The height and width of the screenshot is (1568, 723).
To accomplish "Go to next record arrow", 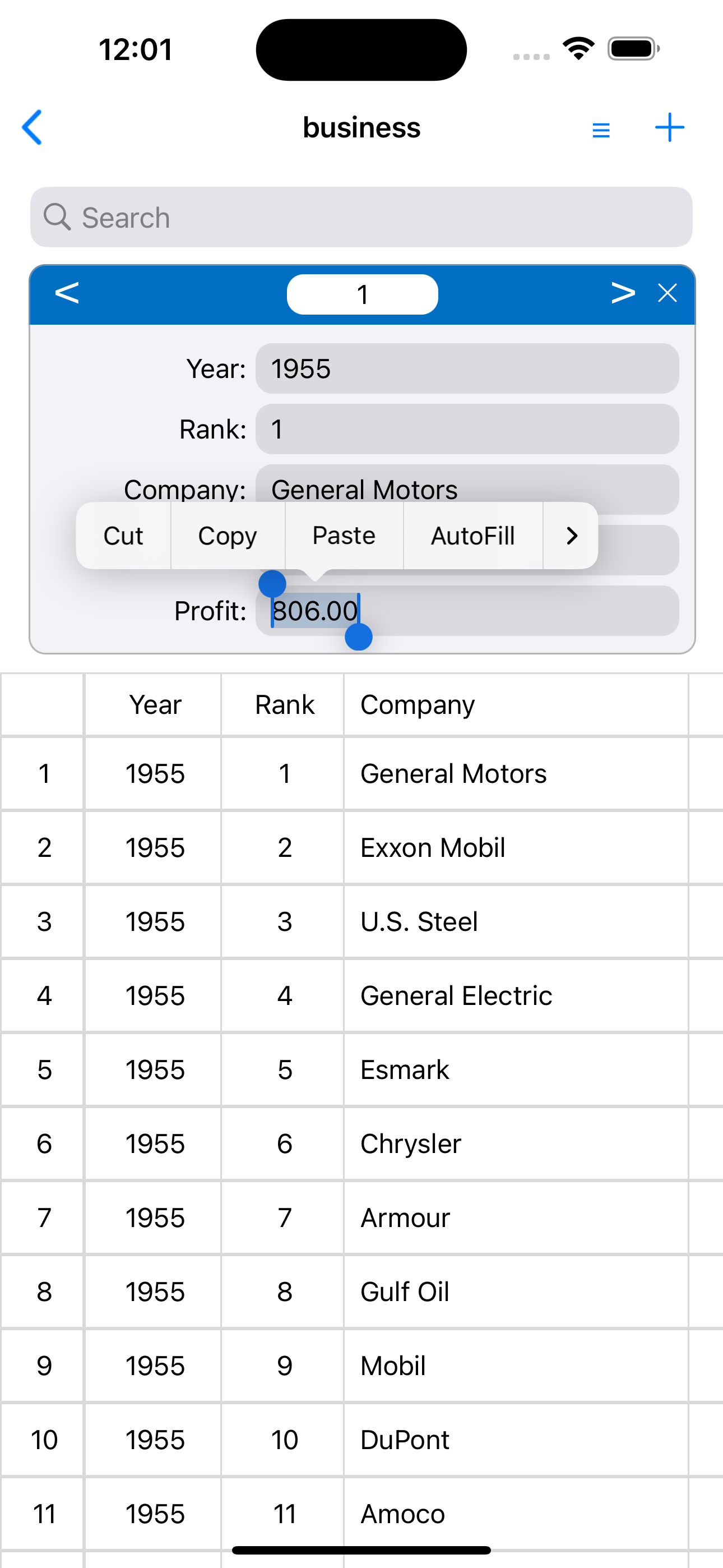I will pyautogui.click(x=623, y=293).
